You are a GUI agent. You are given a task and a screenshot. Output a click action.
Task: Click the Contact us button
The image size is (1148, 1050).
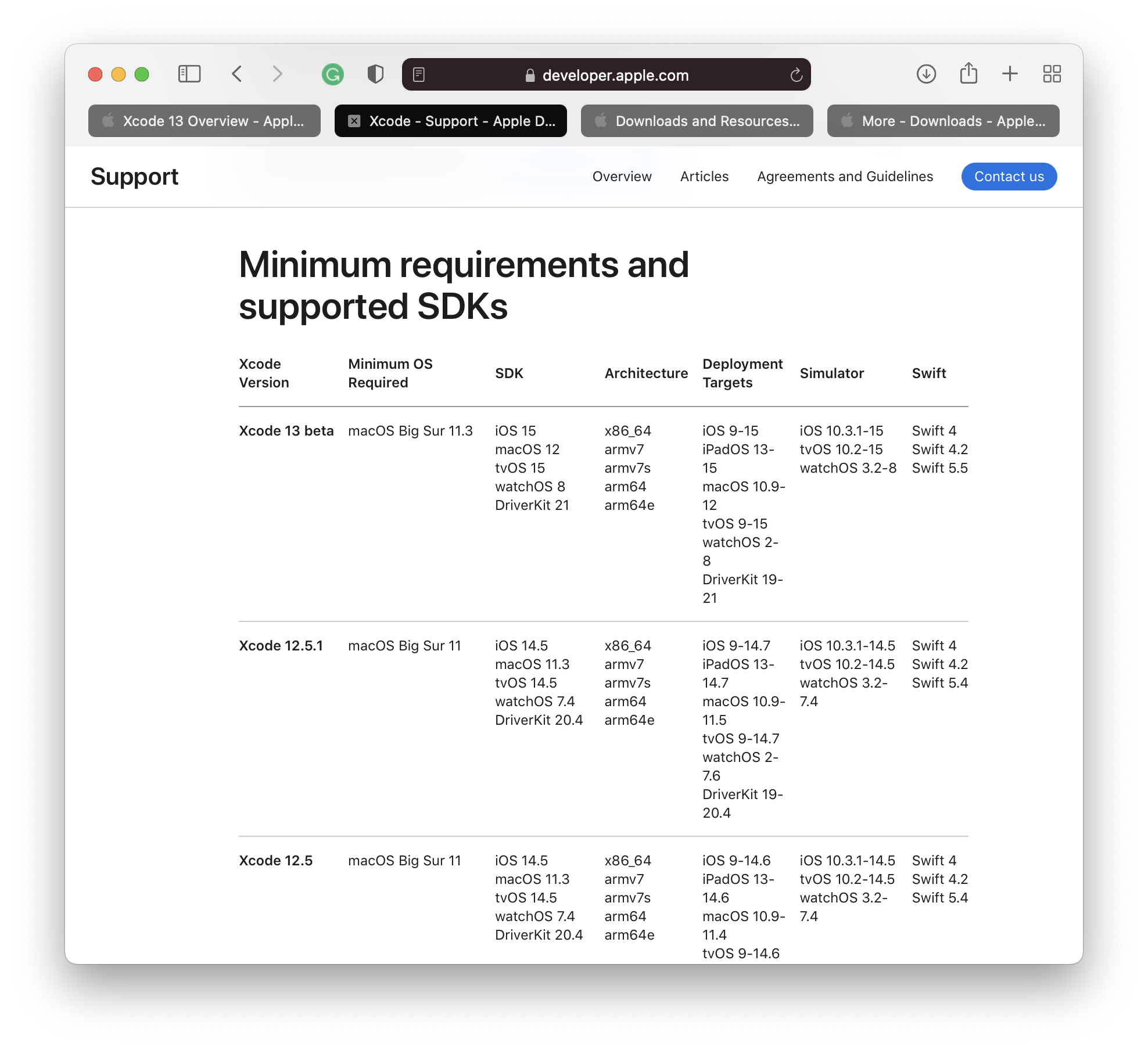[1009, 177]
